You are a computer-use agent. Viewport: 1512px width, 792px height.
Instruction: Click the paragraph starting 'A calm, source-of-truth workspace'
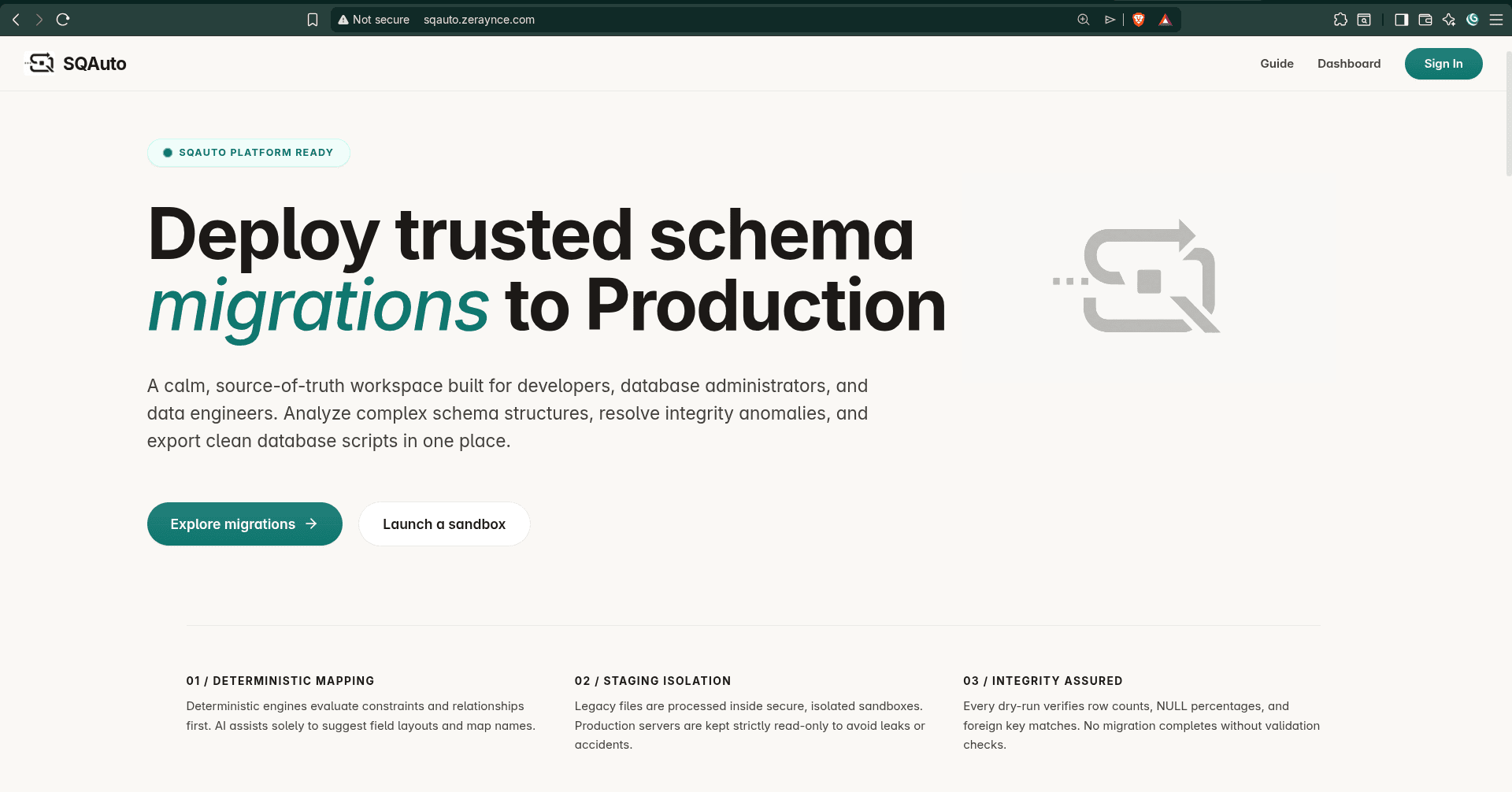pyautogui.click(x=507, y=413)
